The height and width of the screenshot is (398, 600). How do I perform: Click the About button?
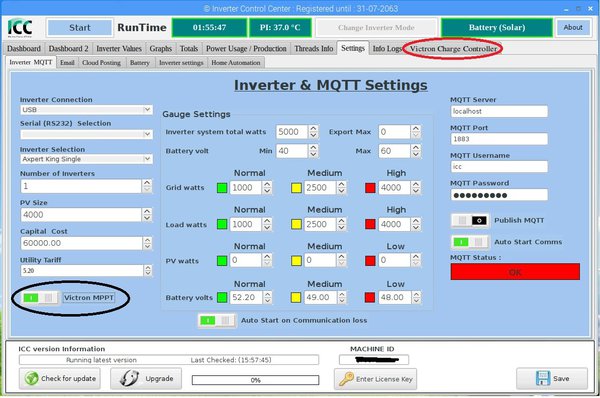click(x=573, y=28)
